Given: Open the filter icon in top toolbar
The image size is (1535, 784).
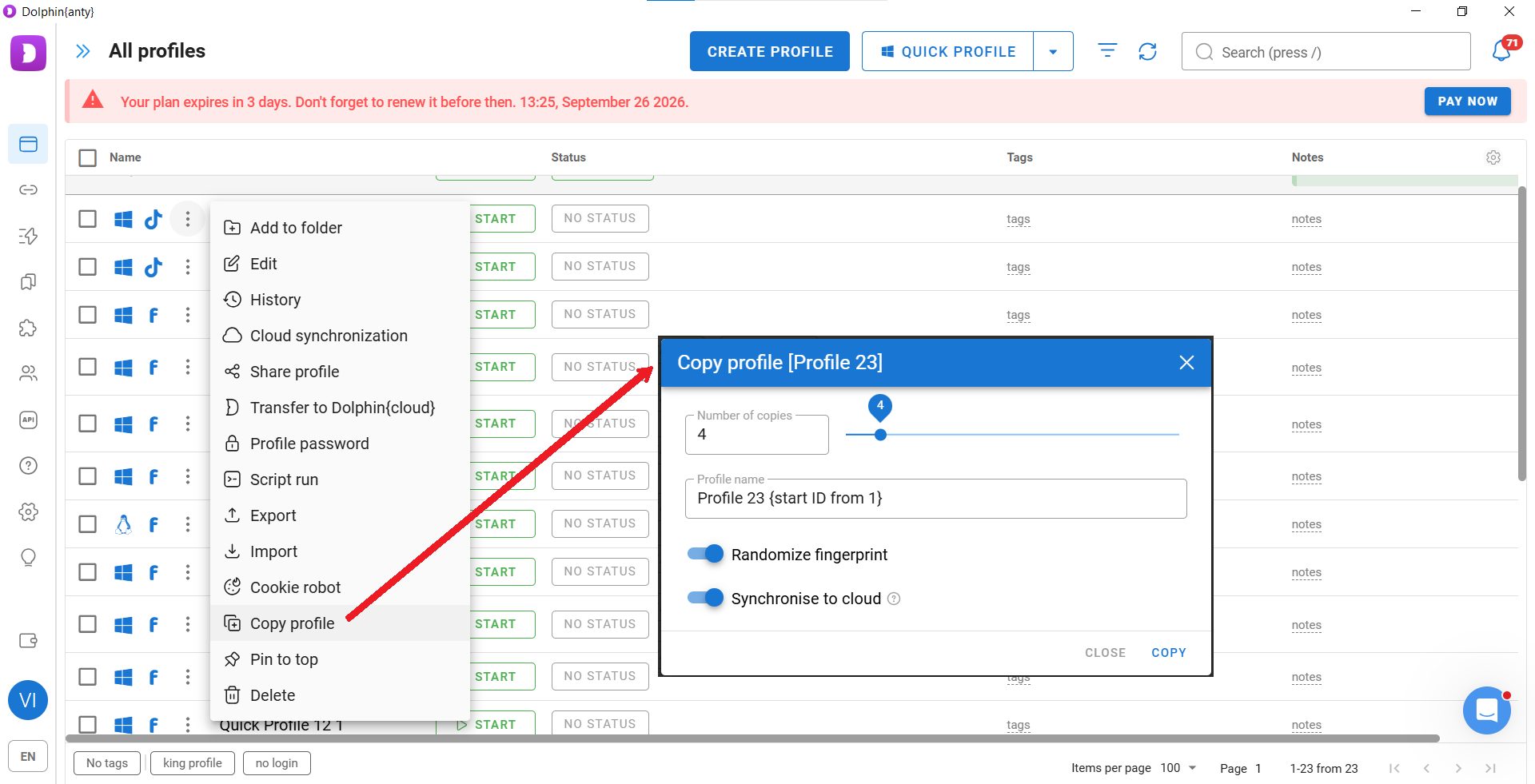Looking at the screenshot, I should 1107,51.
